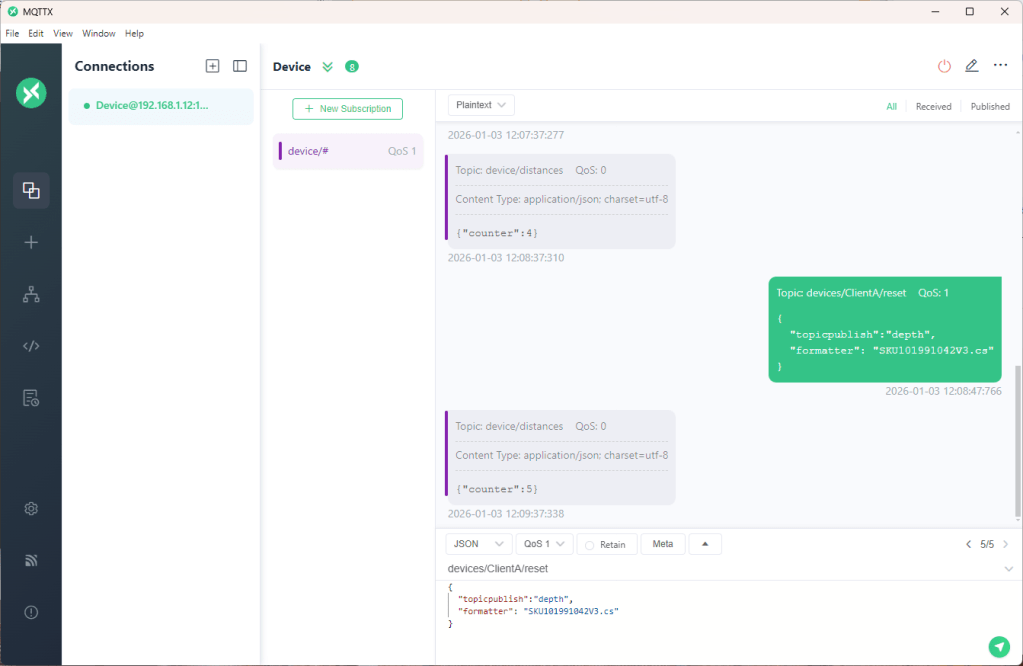This screenshot has width=1023, height=666.
Task: Open the Log page in sidebar
Action: coord(31,398)
